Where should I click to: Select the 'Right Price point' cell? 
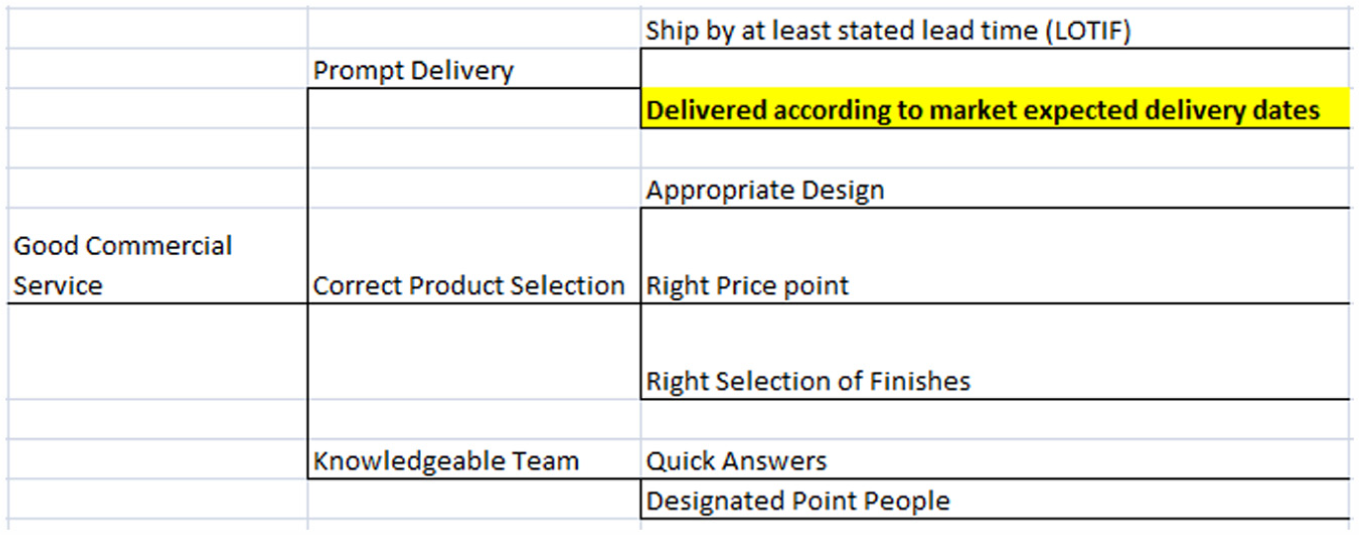pyautogui.click(x=995, y=256)
